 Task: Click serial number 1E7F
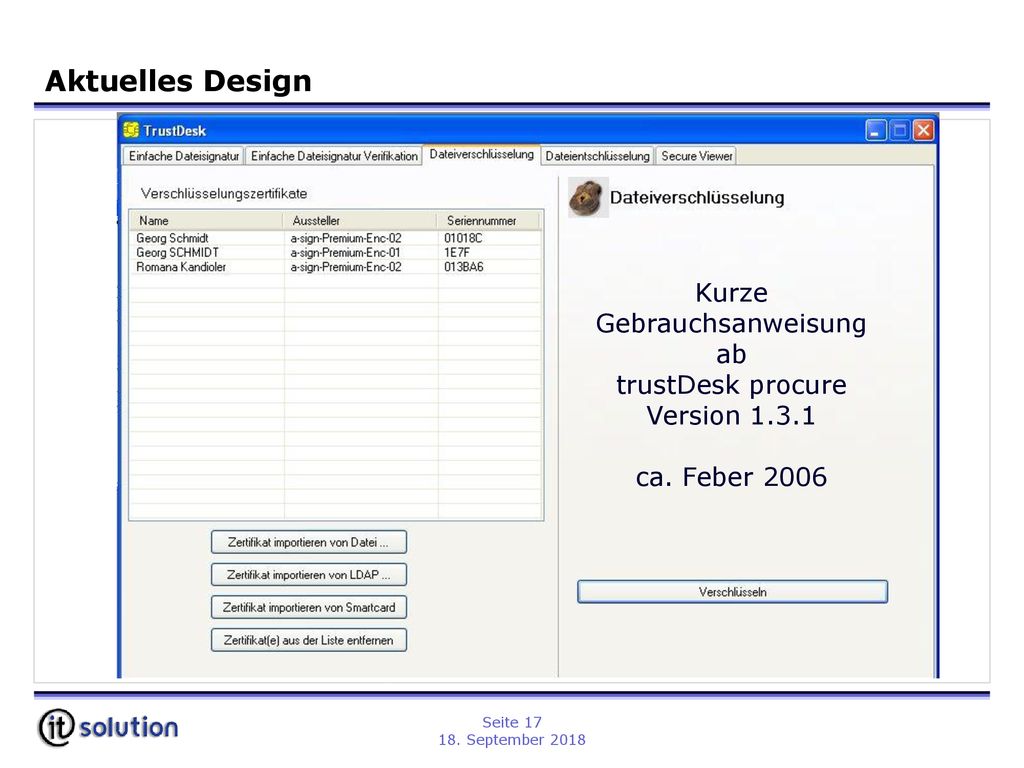click(x=456, y=253)
